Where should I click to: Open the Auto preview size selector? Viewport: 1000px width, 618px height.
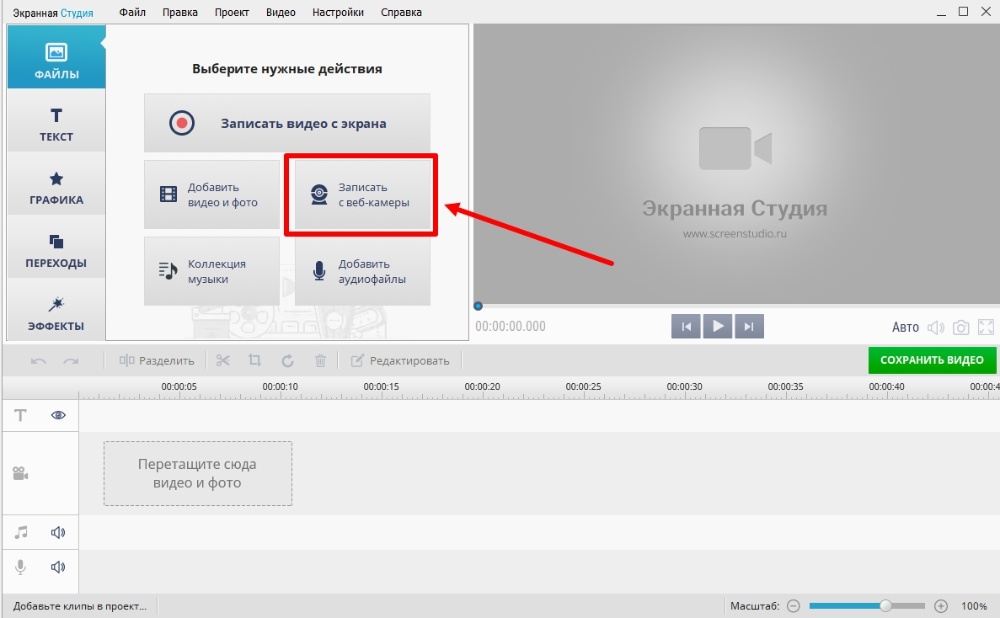click(905, 327)
